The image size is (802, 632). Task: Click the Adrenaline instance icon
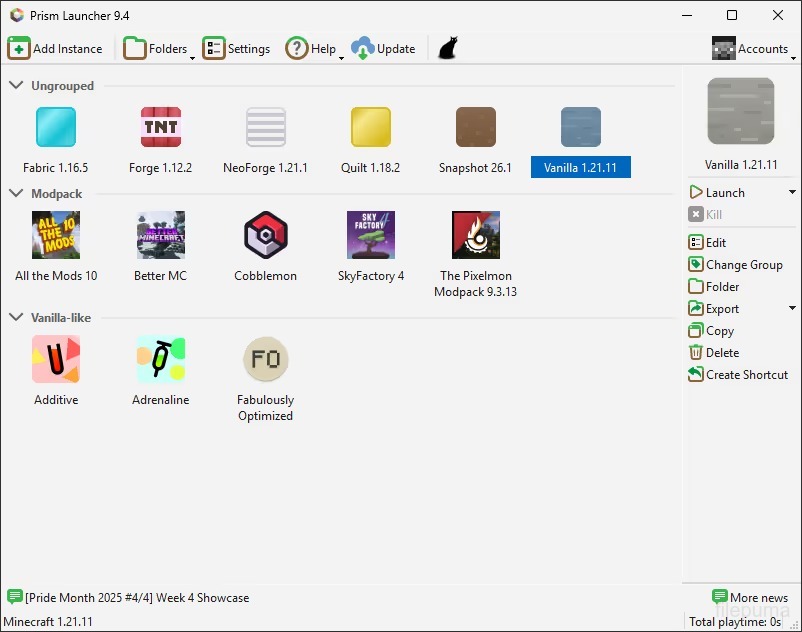[x=160, y=359]
